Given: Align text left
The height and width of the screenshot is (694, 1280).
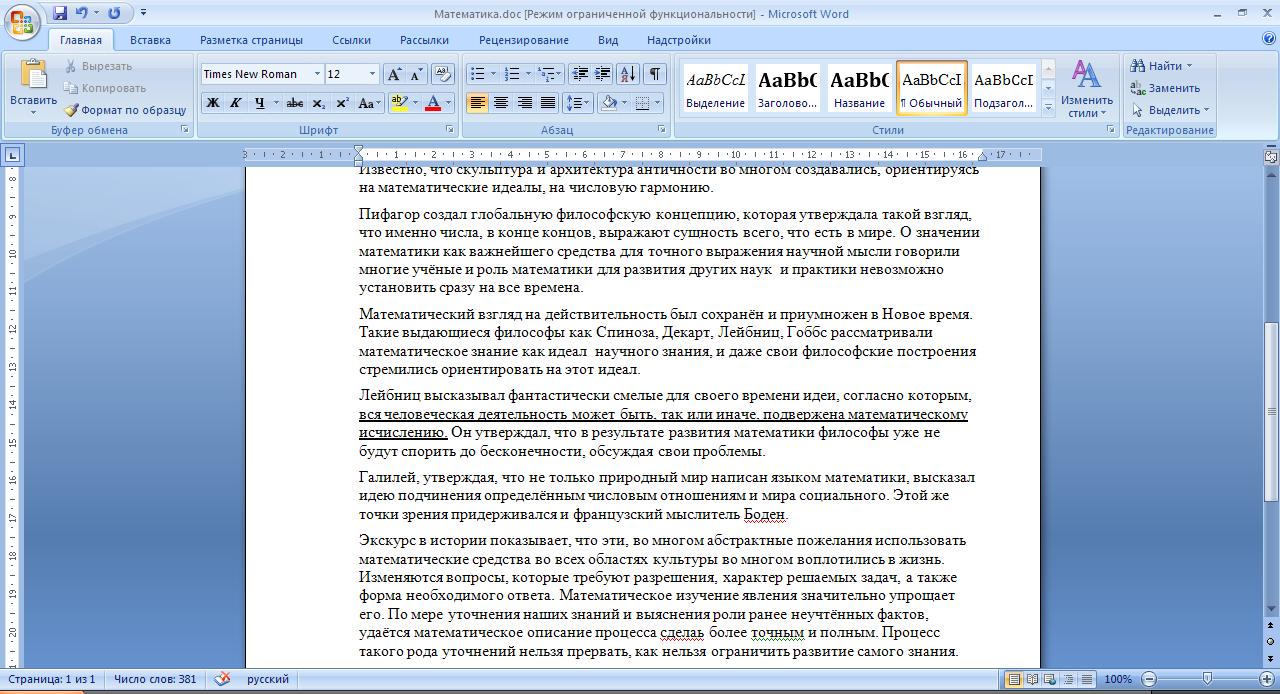Looking at the screenshot, I should coord(477,103).
